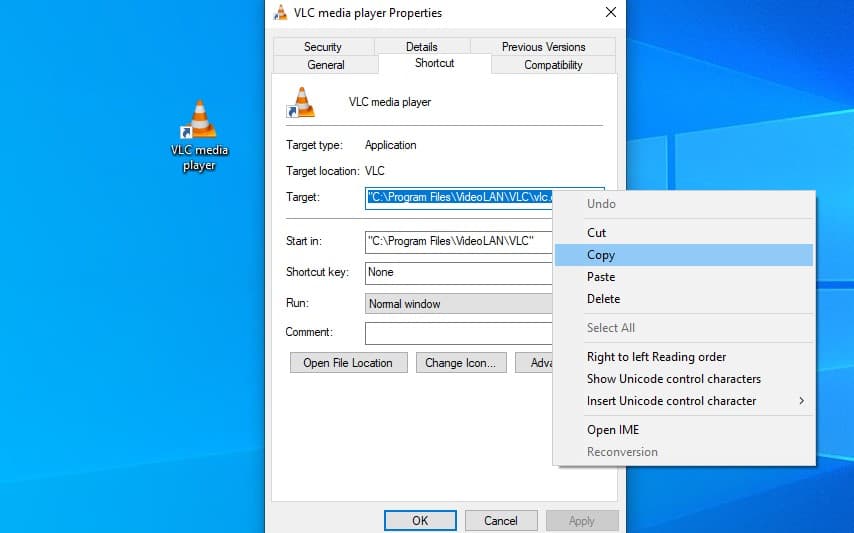The height and width of the screenshot is (533, 854).
Task: Click the VLC shortcut icon inside Properties
Action: (x=301, y=102)
